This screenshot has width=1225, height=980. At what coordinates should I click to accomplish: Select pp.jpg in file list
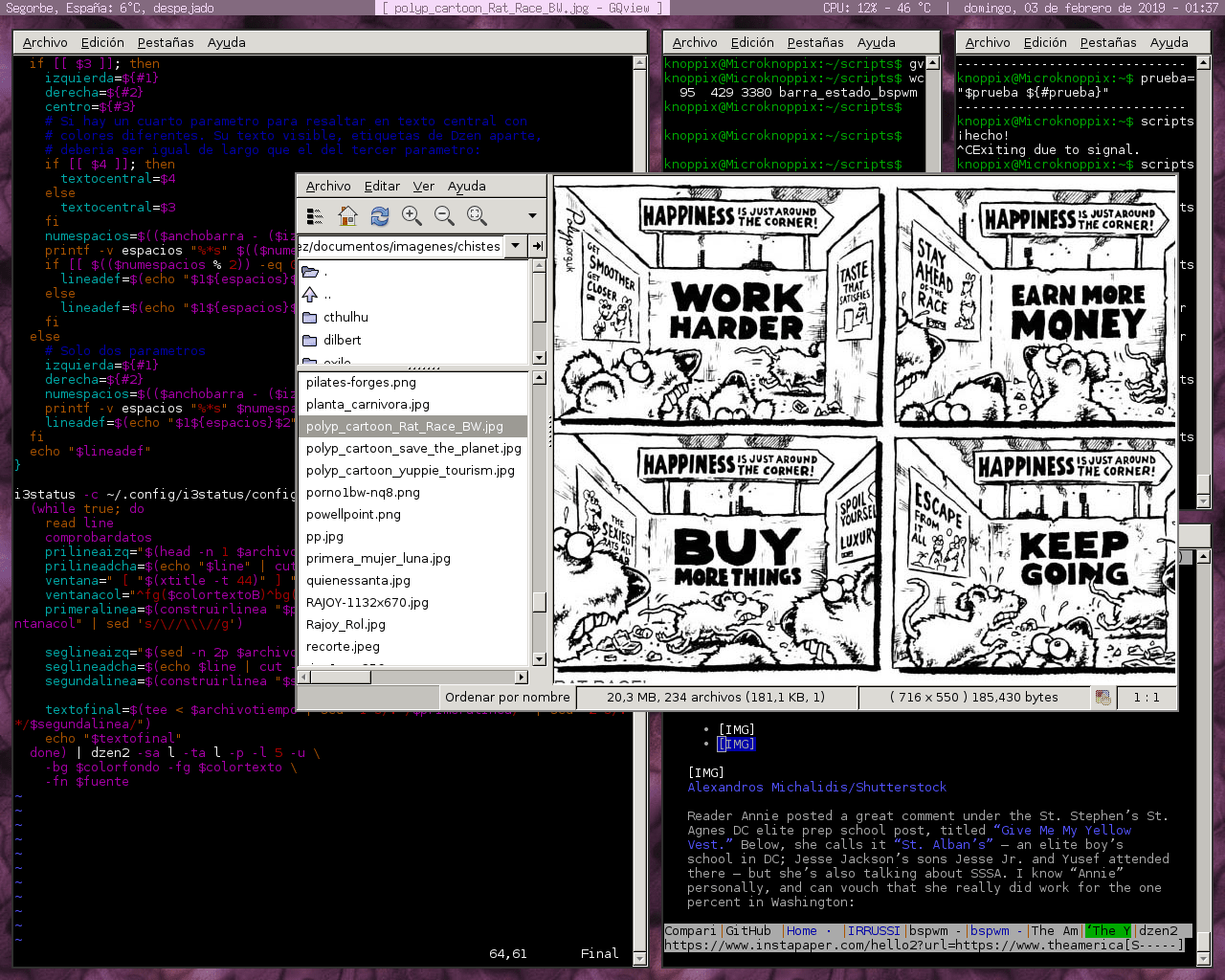point(413,536)
